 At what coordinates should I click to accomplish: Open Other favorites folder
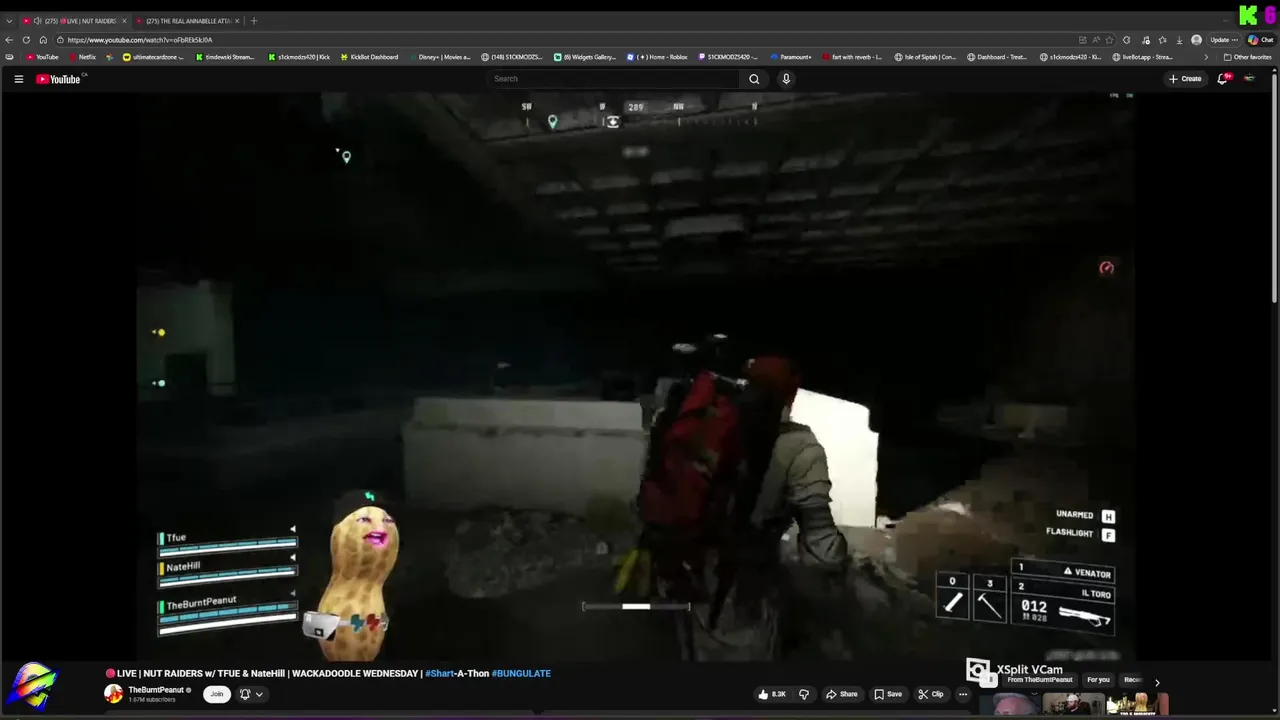coord(1248,57)
